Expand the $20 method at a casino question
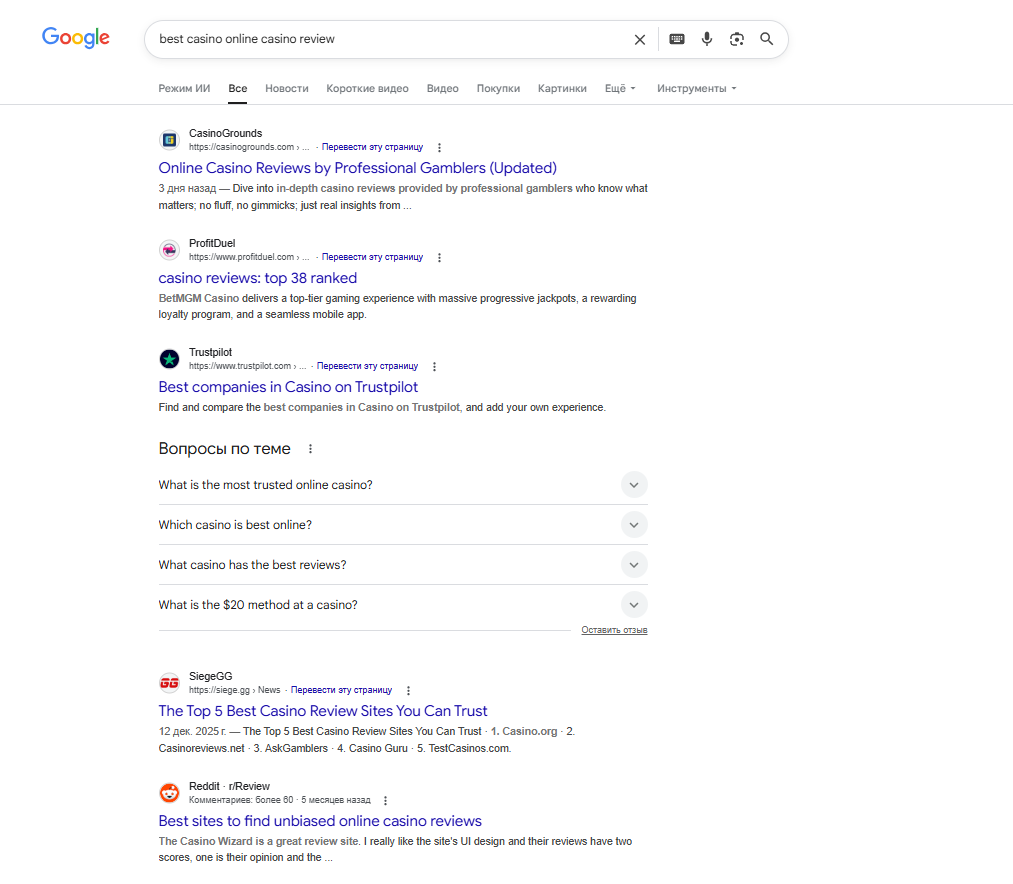 tap(402, 605)
